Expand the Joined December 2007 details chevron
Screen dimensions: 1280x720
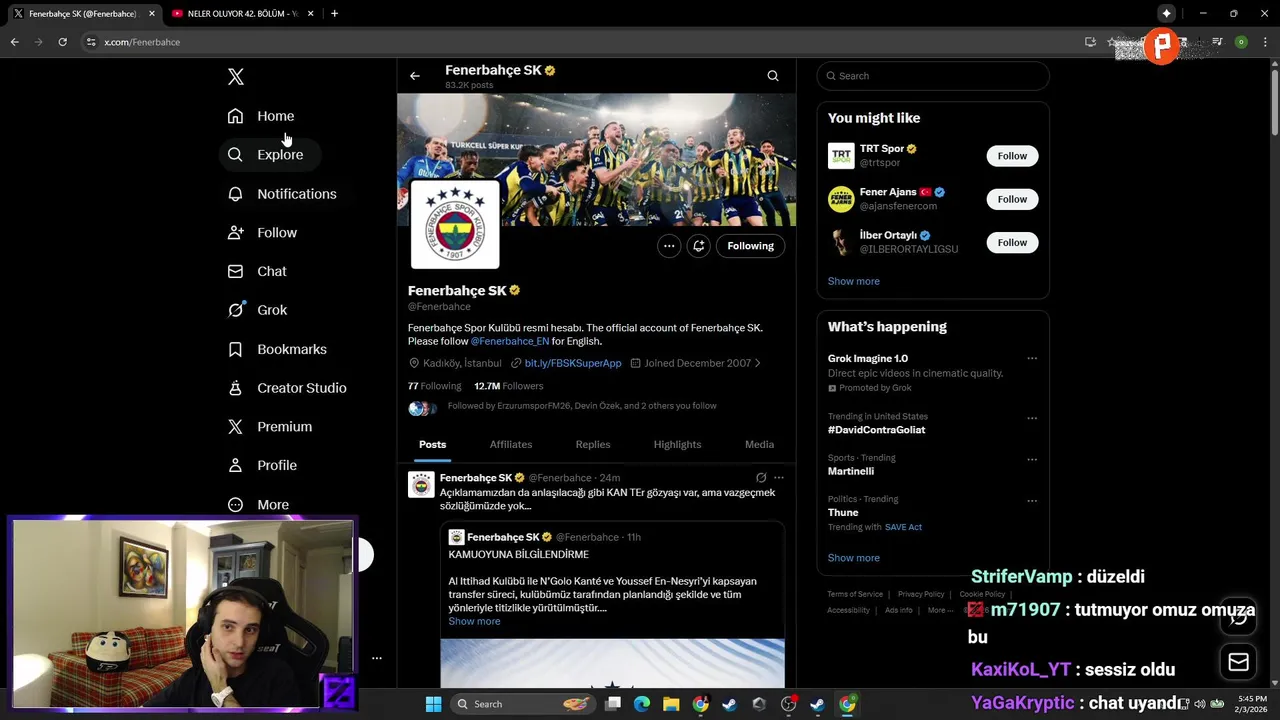[757, 363]
